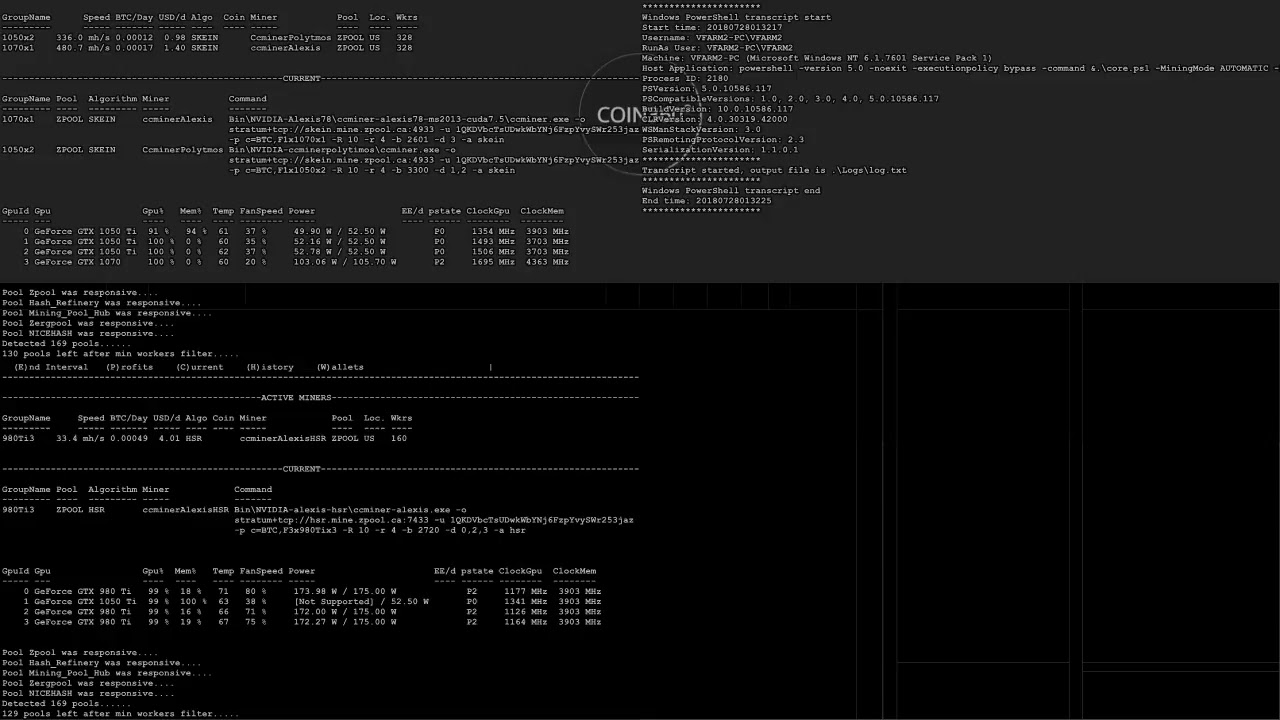Click 'PSRemotingProtocolVersion: 2.3' line
Viewport: 1280px width, 720px height.
click(723, 140)
